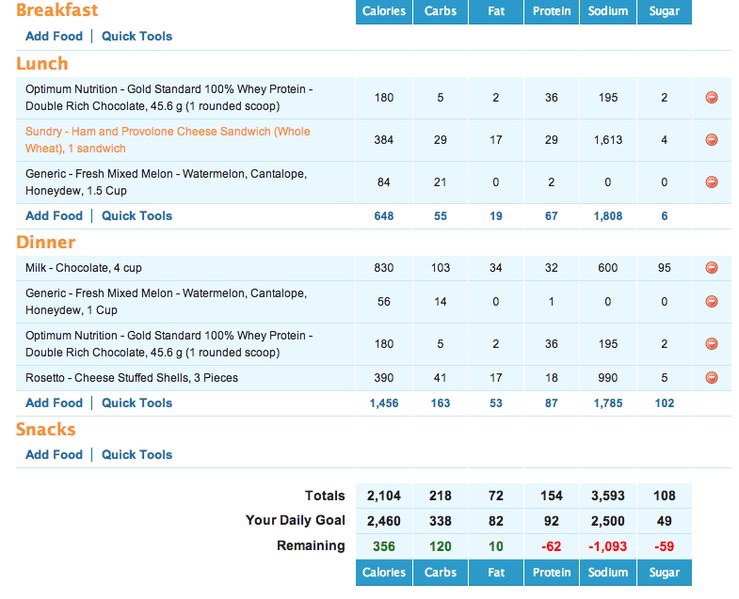Select the Lunch Whey Protein food name
The height and width of the screenshot is (599, 739).
click(x=169, y=98)
